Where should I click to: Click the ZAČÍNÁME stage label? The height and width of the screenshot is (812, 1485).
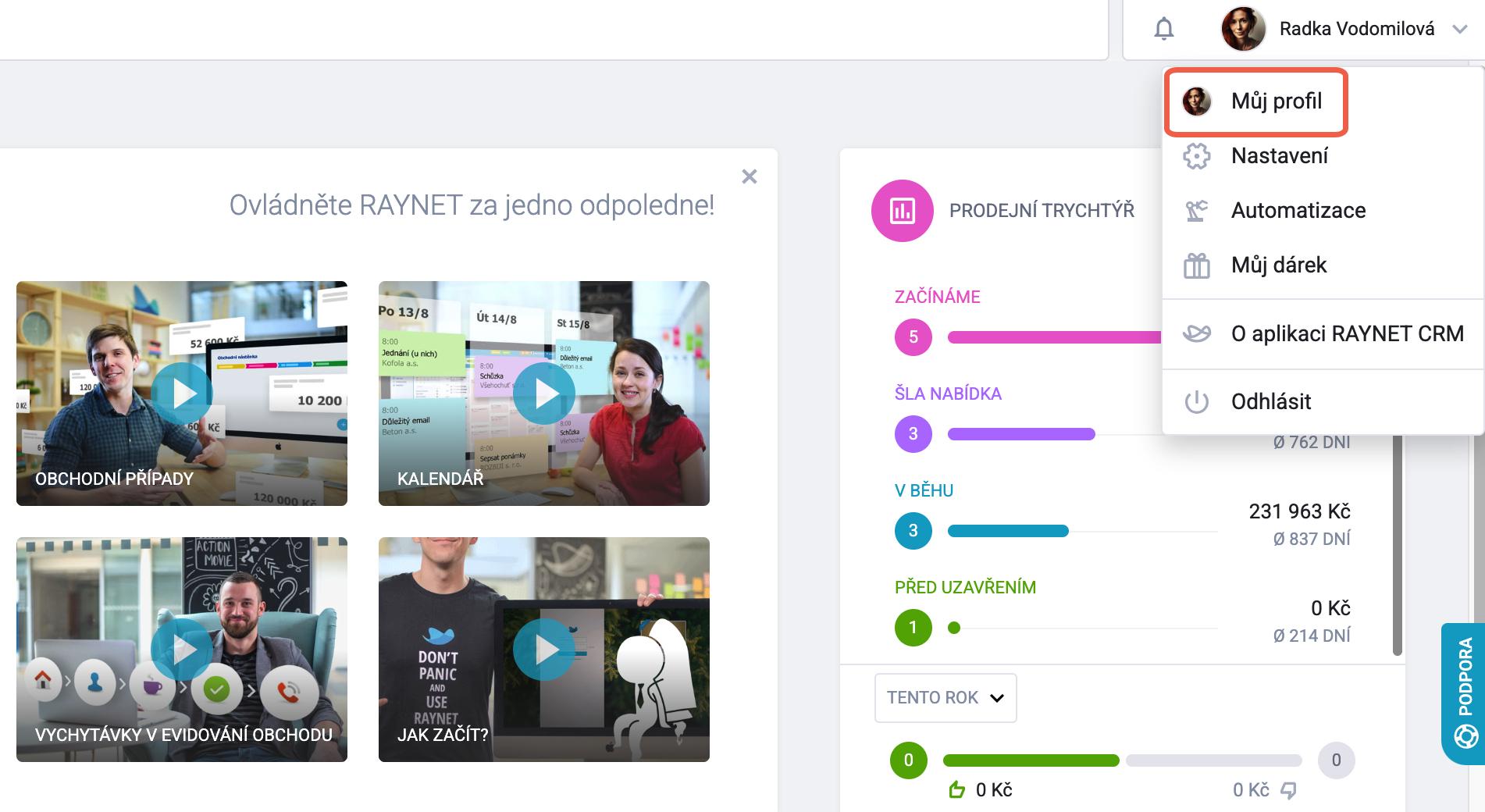[937, 297]
